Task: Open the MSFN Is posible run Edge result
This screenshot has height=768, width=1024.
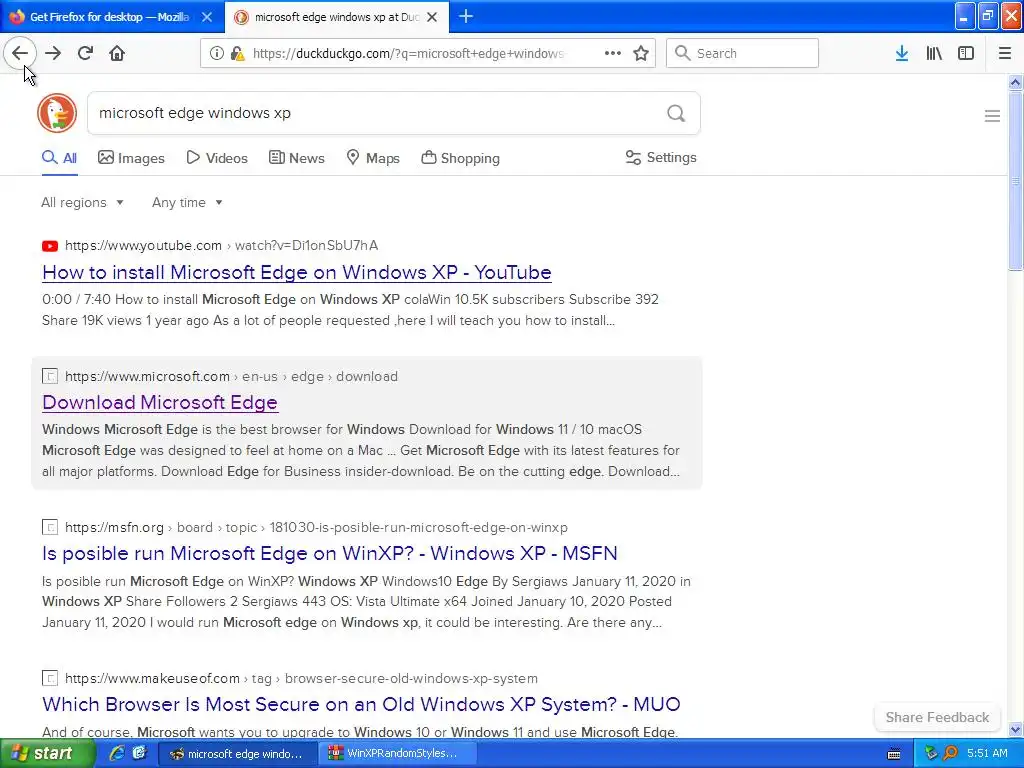Action: point(329,553)
